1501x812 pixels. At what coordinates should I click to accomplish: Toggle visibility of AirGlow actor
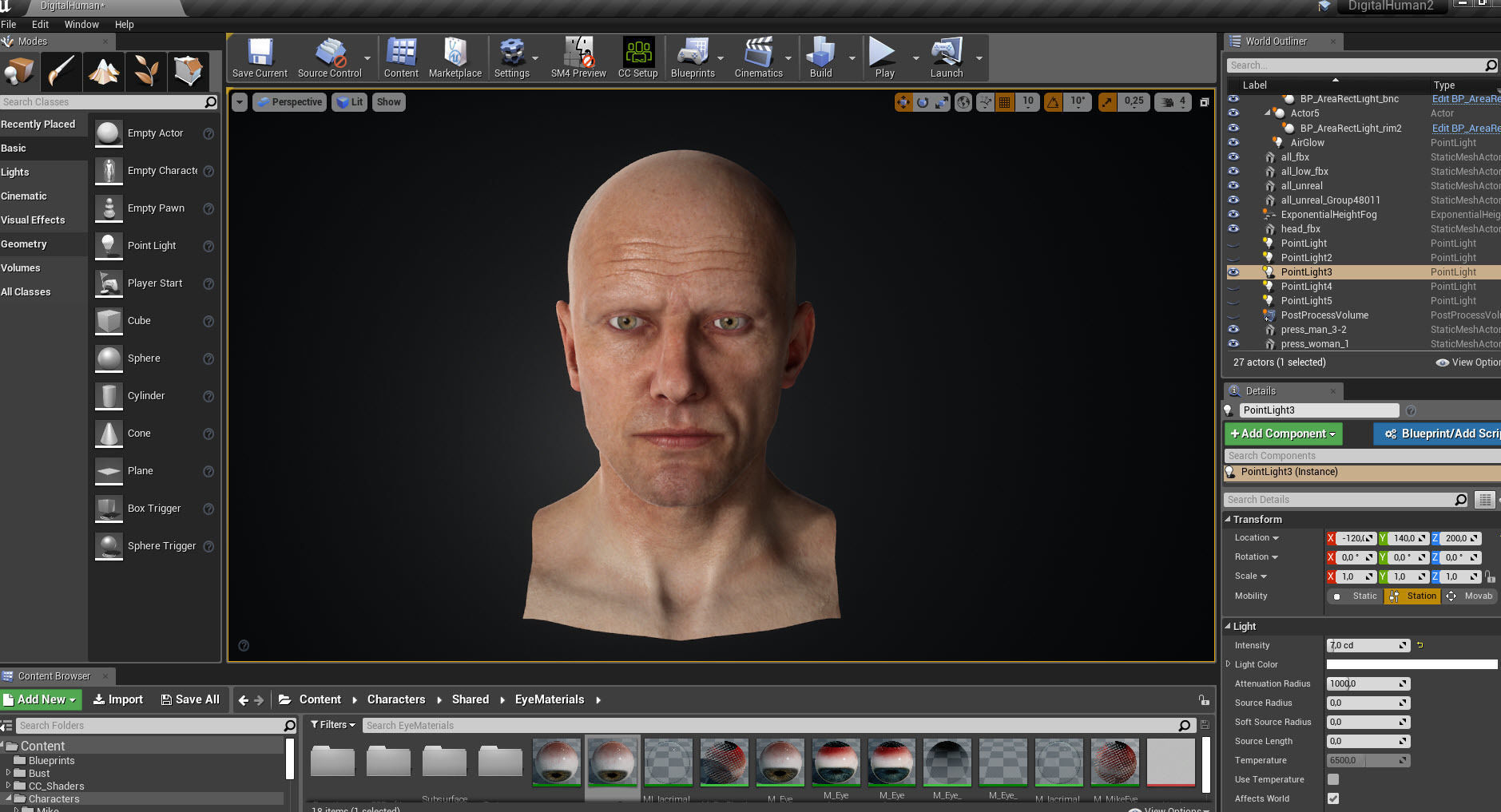click(1233, 143)
